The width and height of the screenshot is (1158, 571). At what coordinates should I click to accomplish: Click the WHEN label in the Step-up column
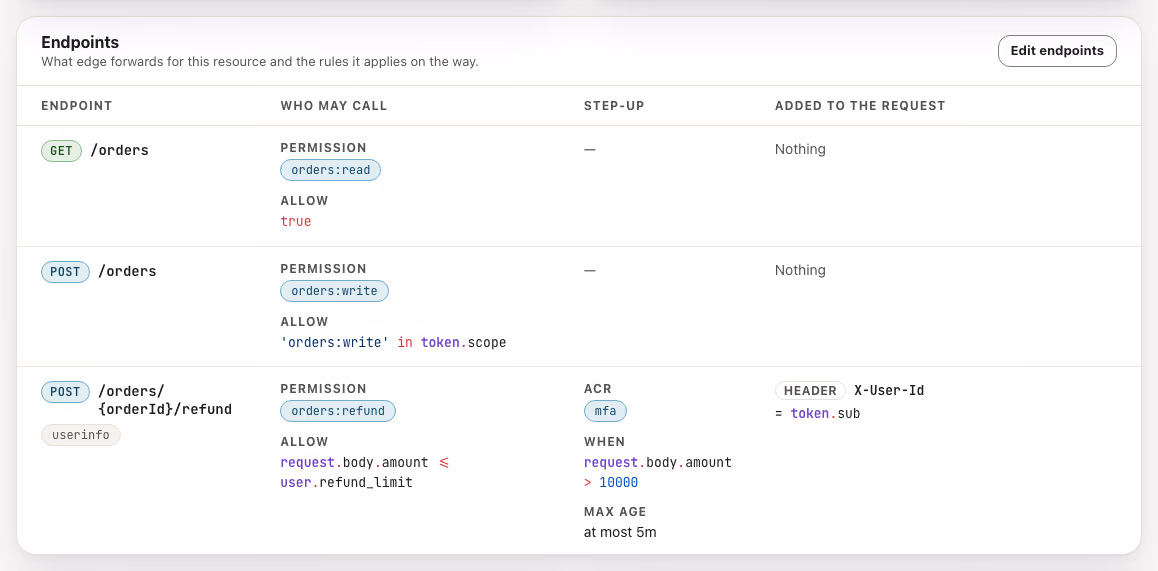(x=604, y=442)
